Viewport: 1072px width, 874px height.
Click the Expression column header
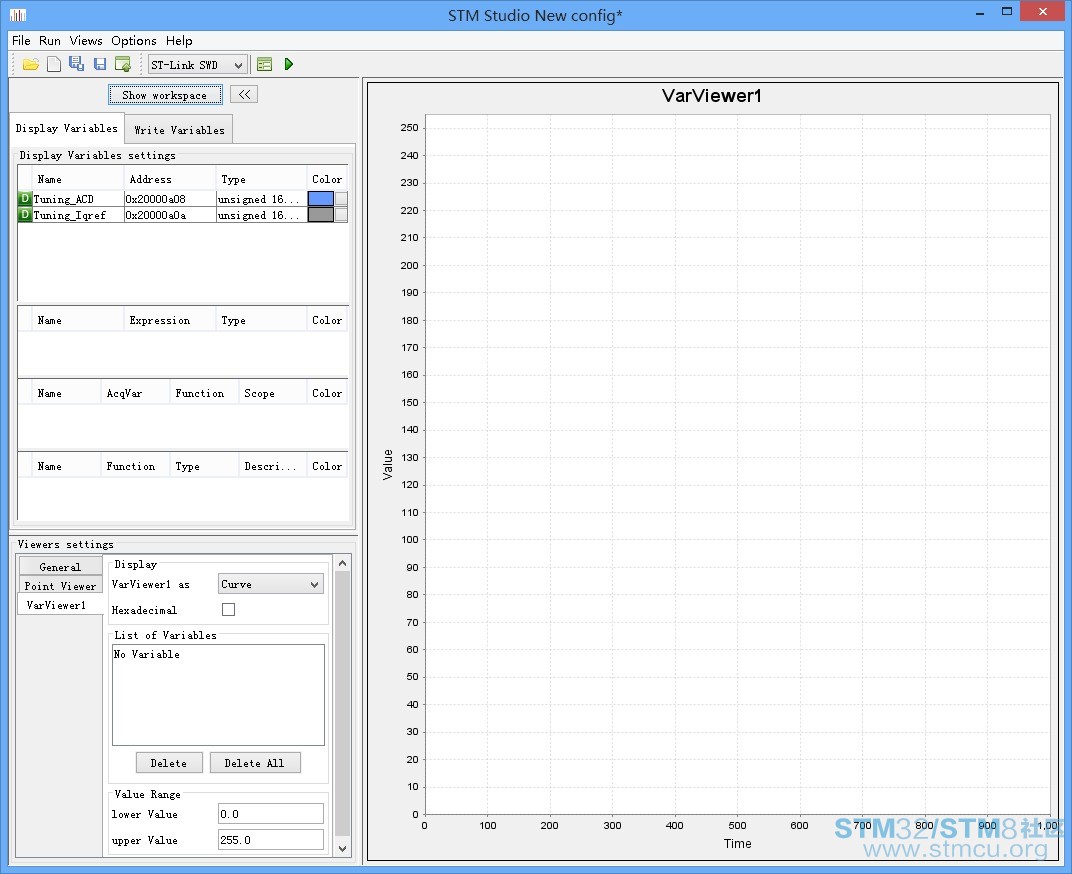coord(170,320)
